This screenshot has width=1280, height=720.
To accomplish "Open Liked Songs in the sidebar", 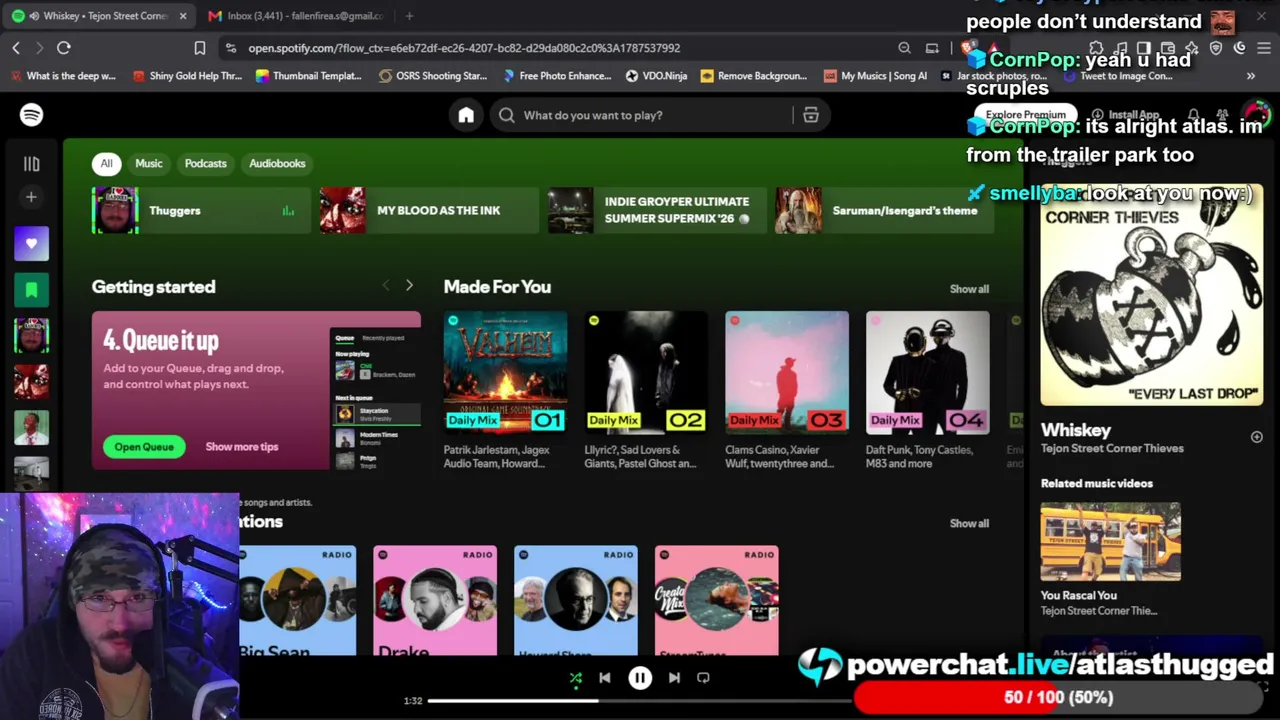I will [x=31, y=243].
